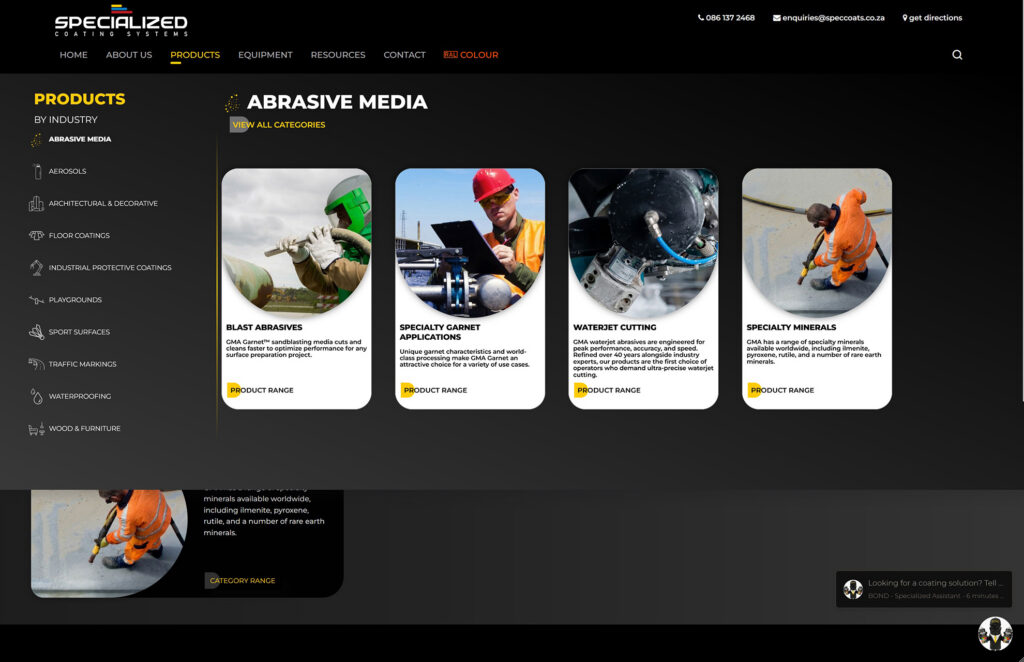Click the RAL icon next to Colour
The height and width of the screenshot is (662, 1024).
pos(450,55)
